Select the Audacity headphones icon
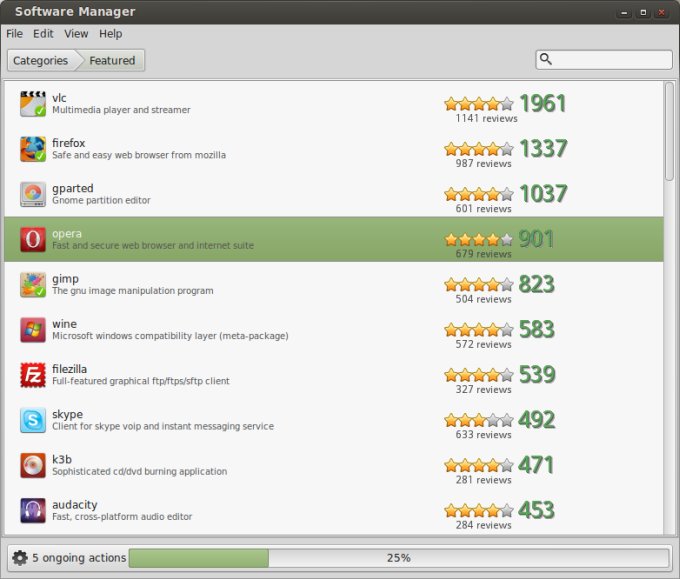The height and width of the screenshot is (579, 680). [x=33, y=510]
